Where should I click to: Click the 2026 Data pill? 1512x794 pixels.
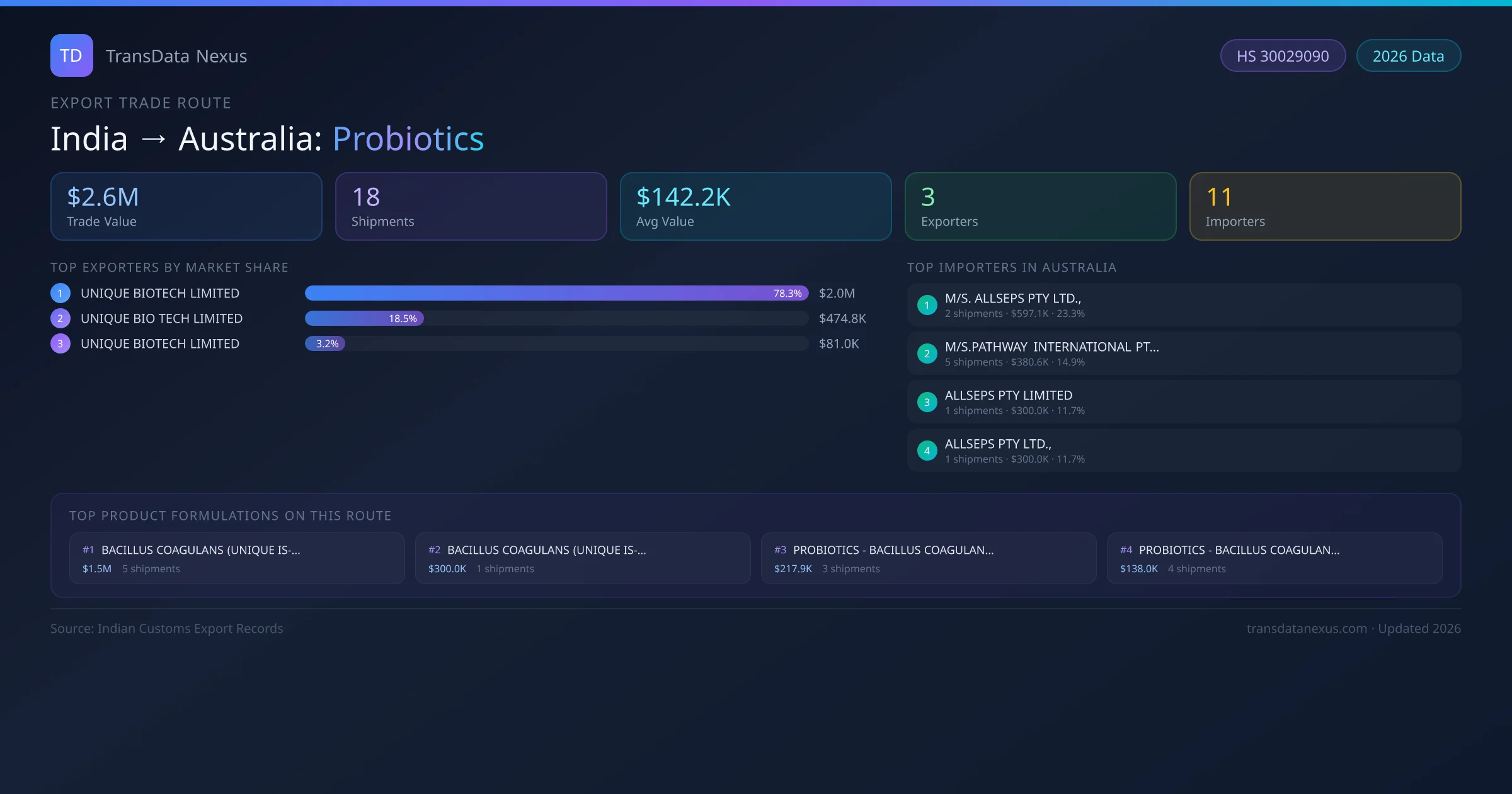pos(1408,56)
